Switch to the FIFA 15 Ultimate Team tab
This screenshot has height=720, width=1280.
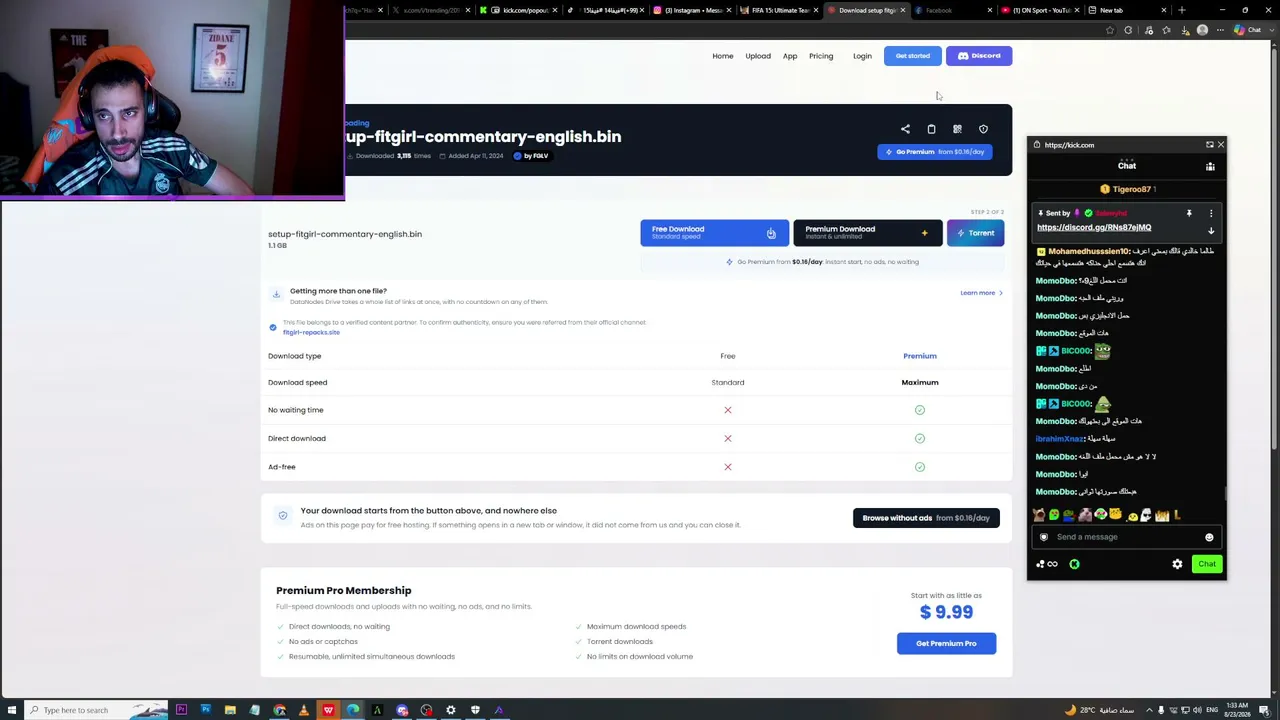tap(777, 10)
